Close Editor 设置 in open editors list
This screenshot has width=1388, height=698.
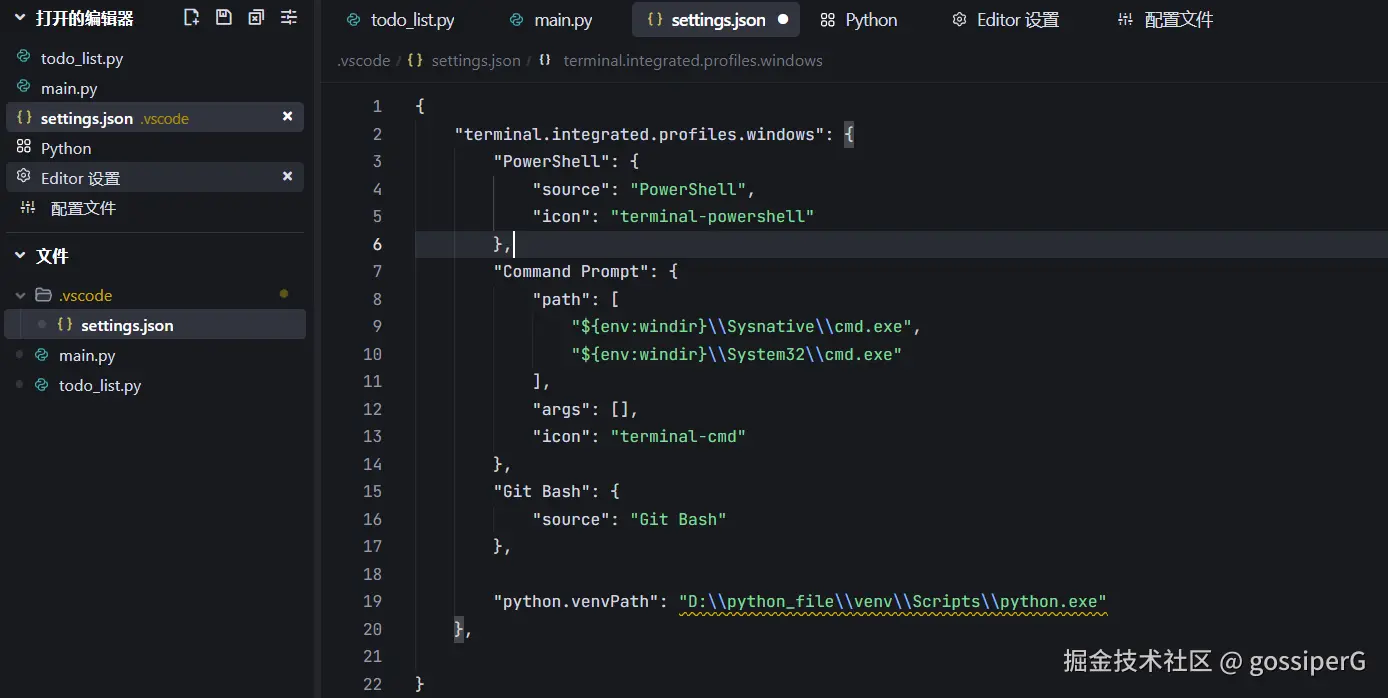tap(288, 177)
